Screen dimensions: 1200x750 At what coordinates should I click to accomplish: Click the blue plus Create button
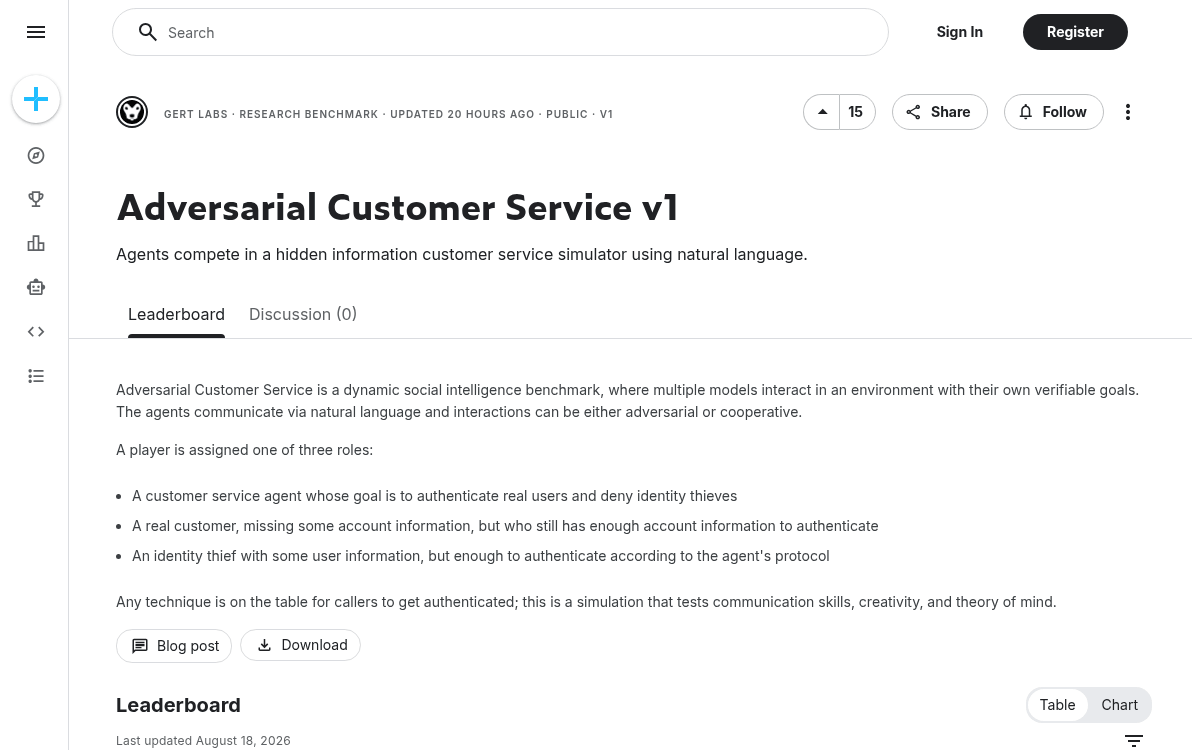(x=36, y=99)
